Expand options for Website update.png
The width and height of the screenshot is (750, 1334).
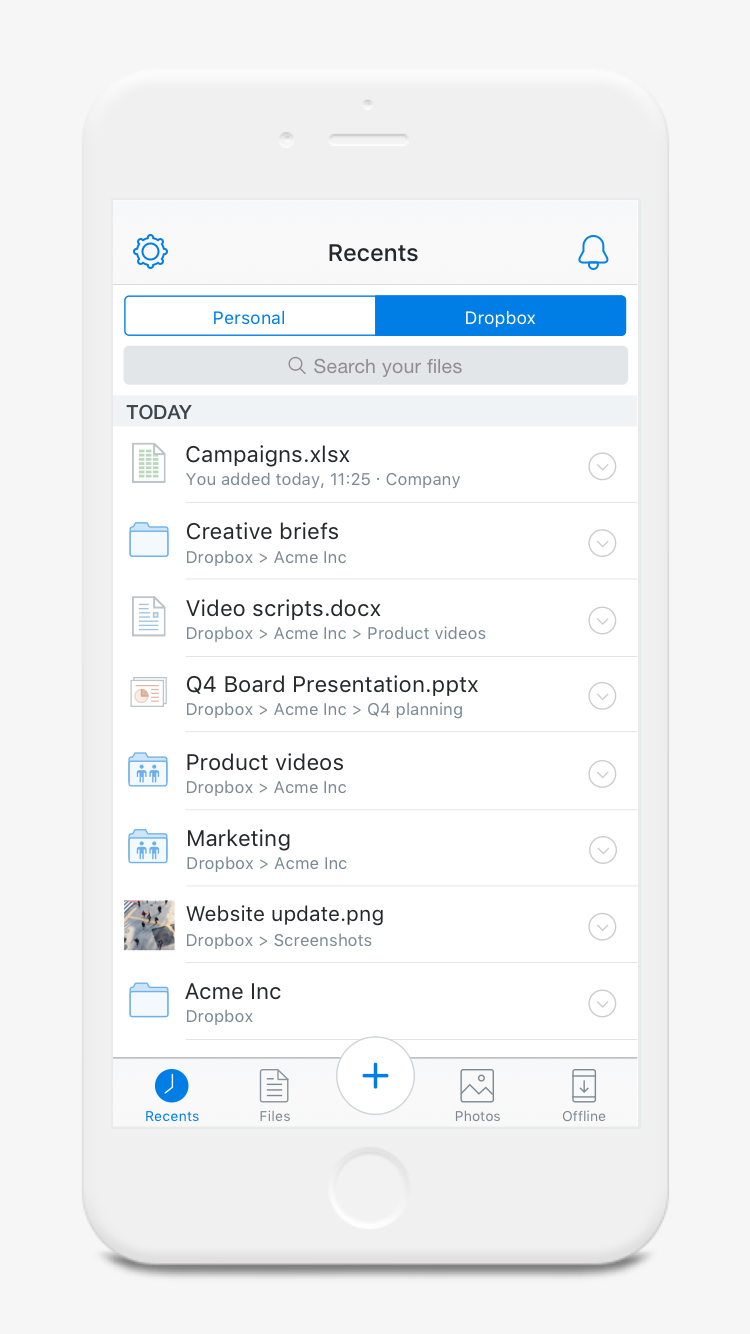point(602,927)
